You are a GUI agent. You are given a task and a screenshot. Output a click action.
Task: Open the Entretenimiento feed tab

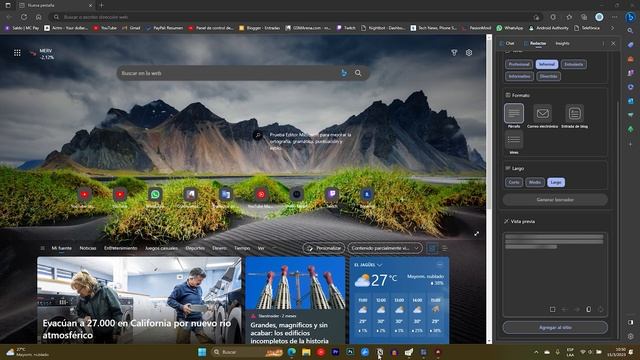click(x=120, y=248)
